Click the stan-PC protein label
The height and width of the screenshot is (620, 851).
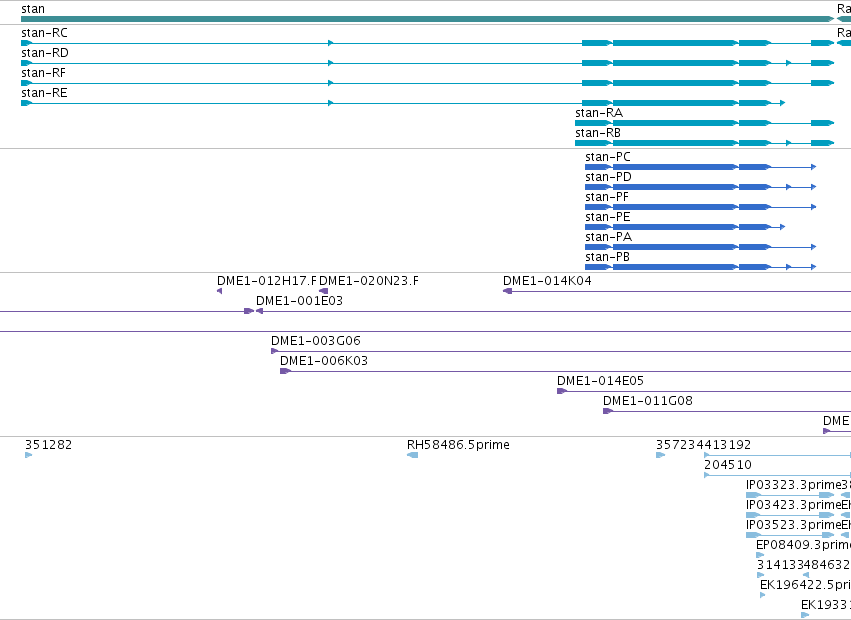point(608,157)
